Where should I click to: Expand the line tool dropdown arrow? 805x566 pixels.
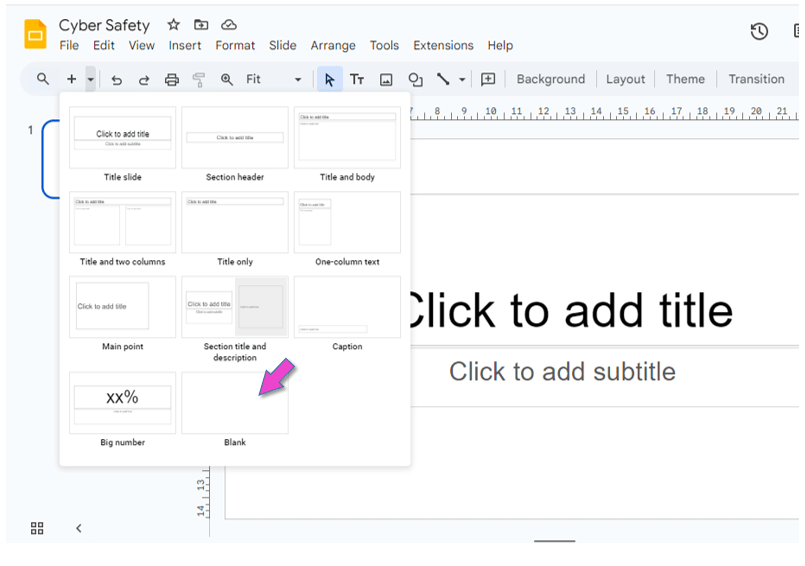[462, 80]
